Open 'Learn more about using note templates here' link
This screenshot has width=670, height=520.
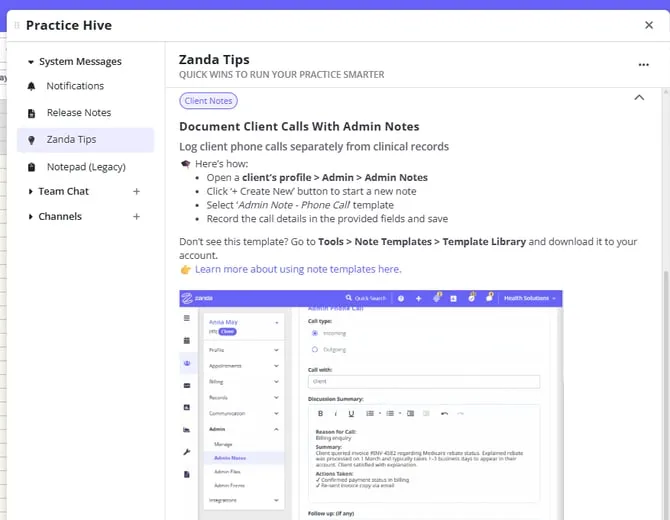[x=298, y=269]
